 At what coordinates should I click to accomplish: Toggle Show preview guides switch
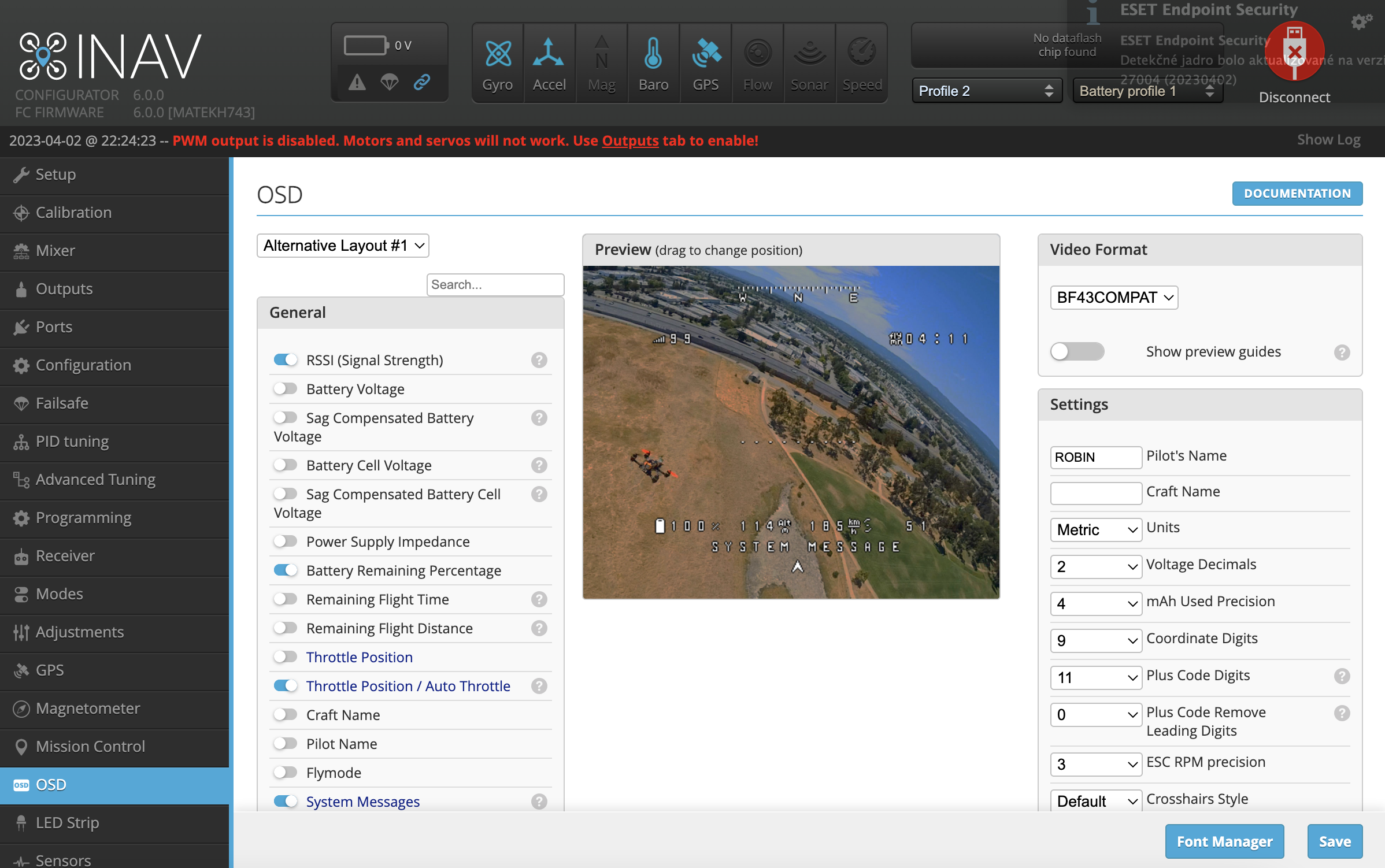pyautogui.click(x=1076, y=351)
